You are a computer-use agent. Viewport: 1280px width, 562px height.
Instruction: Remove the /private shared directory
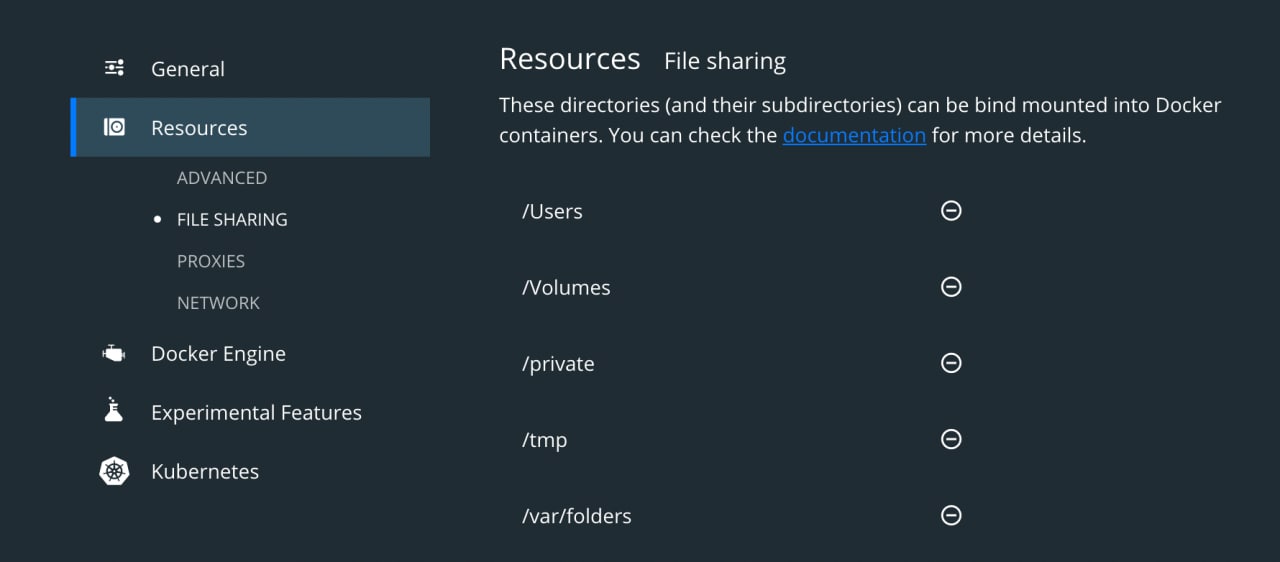tap(951, 362)
